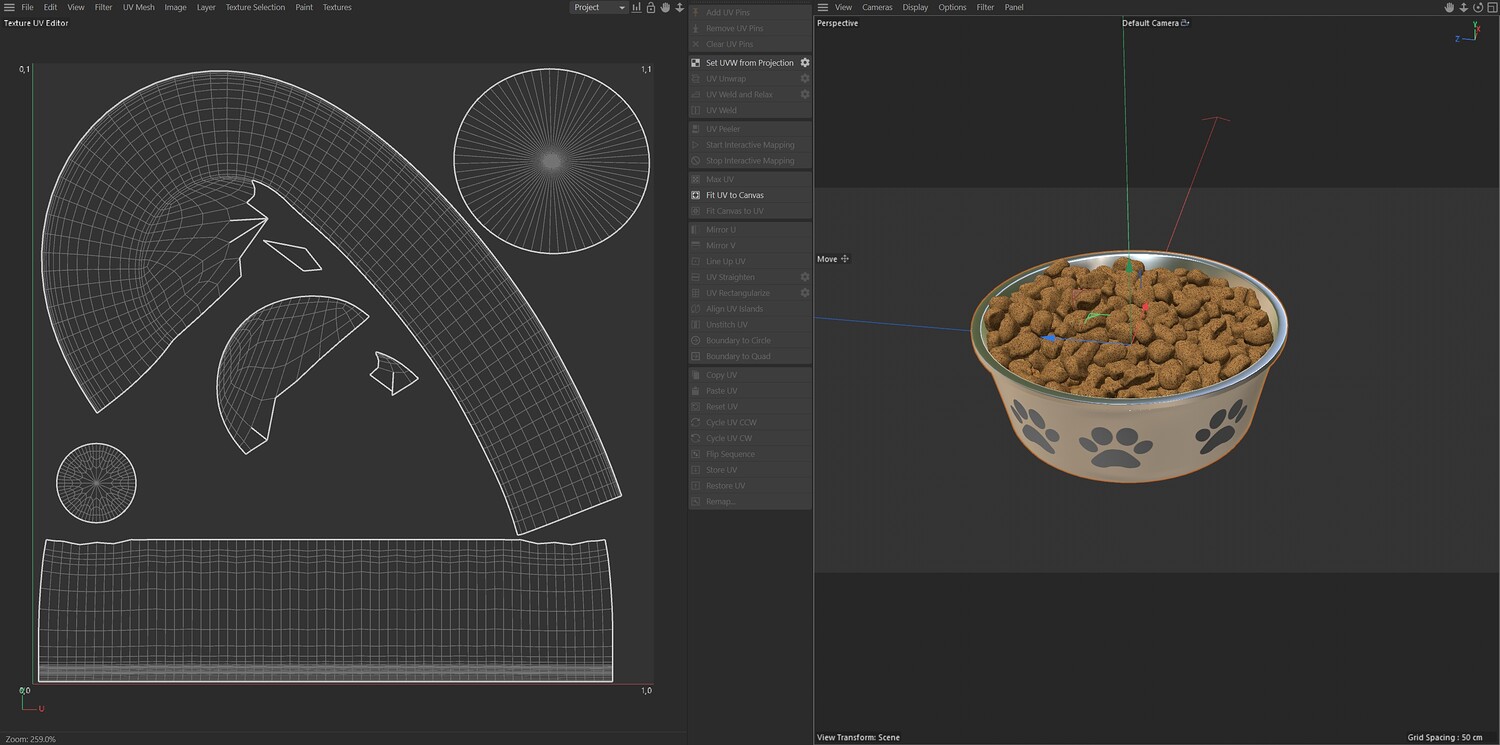Click the Perspective view label

(837, 23)
